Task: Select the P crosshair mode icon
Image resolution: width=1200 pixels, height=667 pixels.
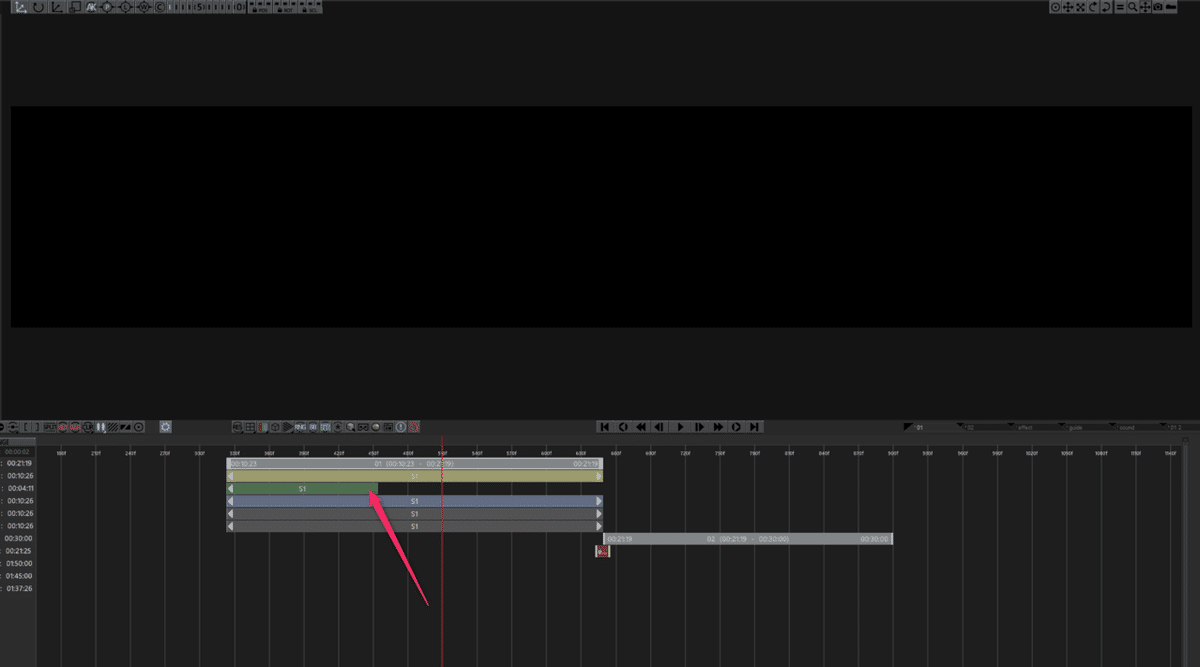Action: click(x=107, y=7)
